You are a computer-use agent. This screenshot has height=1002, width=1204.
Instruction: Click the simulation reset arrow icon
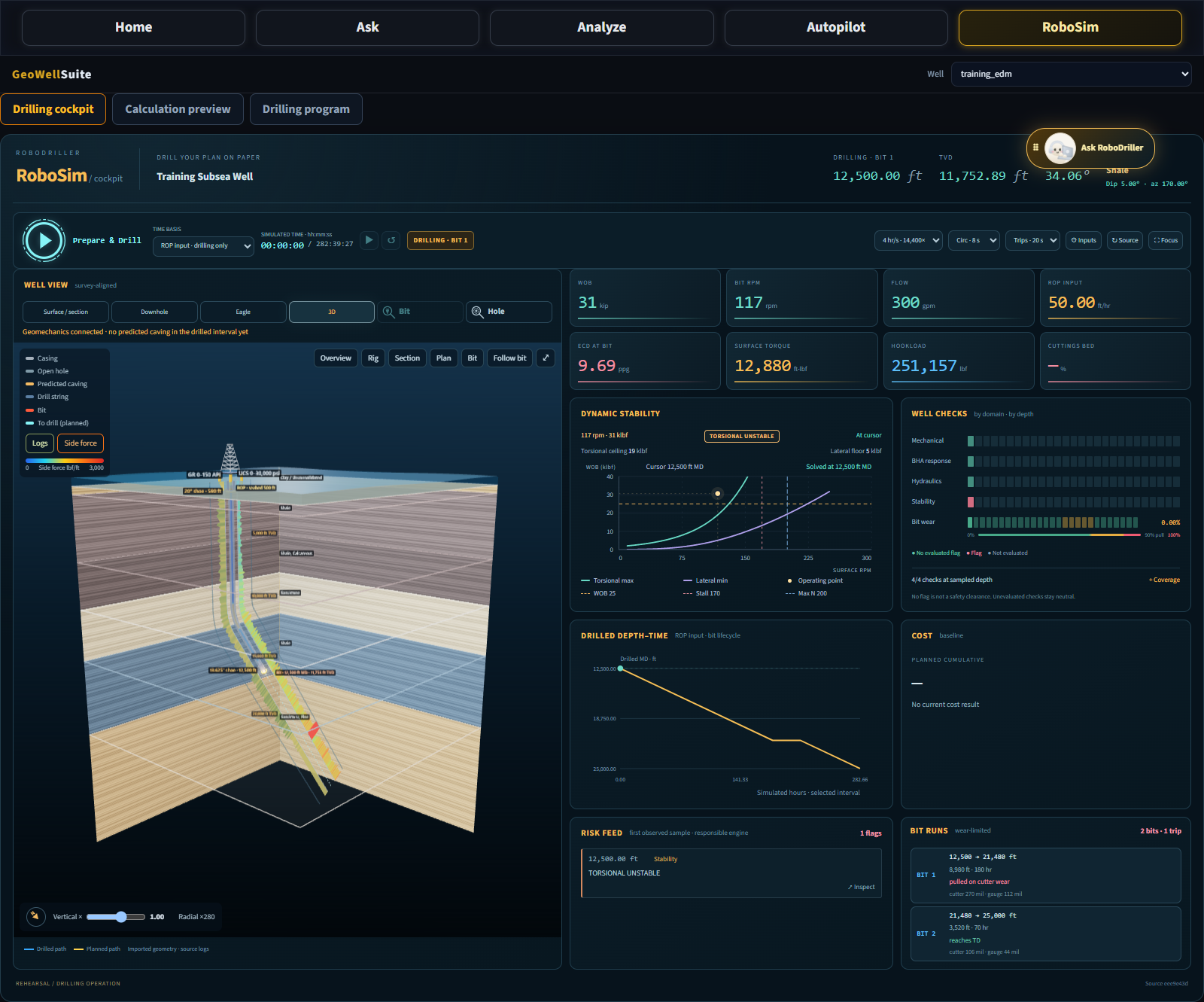tap(391, 240)
